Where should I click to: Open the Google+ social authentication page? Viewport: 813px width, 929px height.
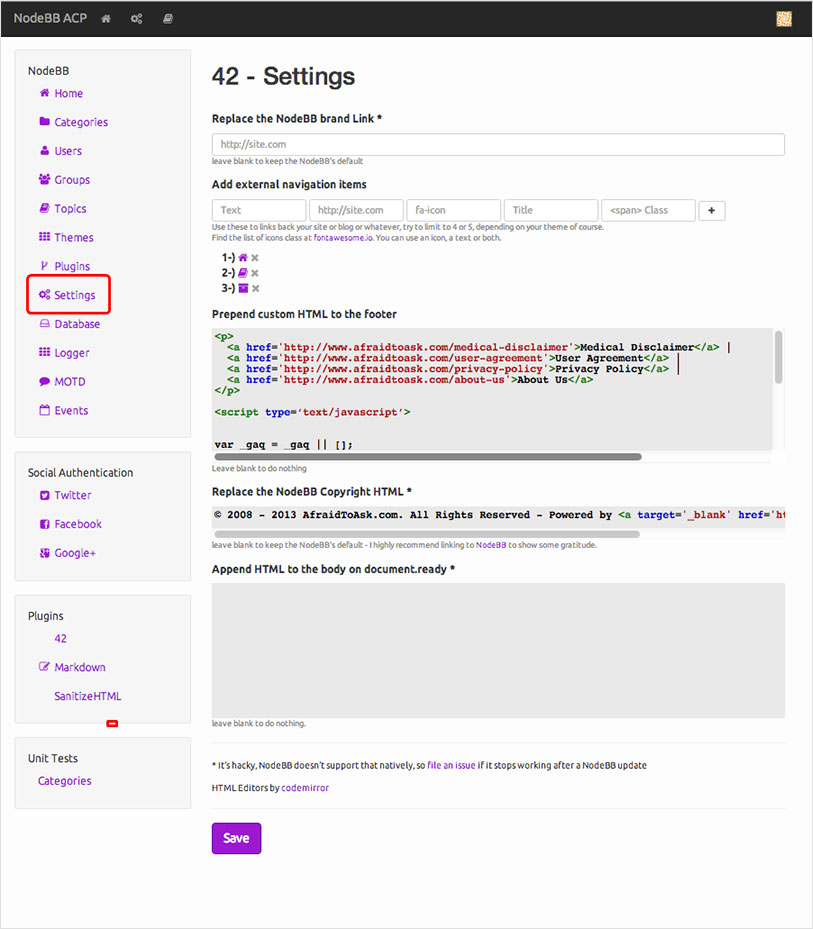pyautogui.click(x=73, y=553)
